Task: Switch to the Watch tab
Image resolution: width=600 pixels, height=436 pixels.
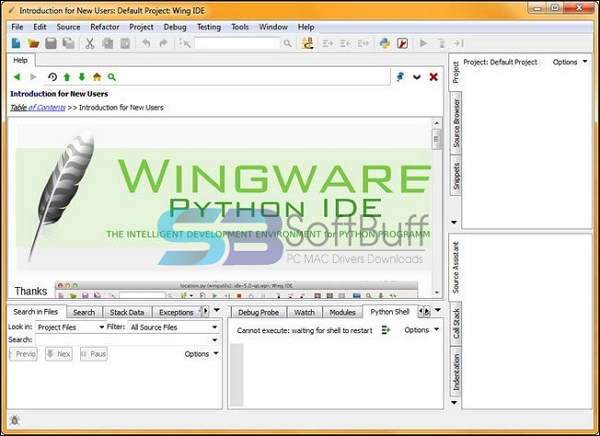Action: [x=305, y=312]
